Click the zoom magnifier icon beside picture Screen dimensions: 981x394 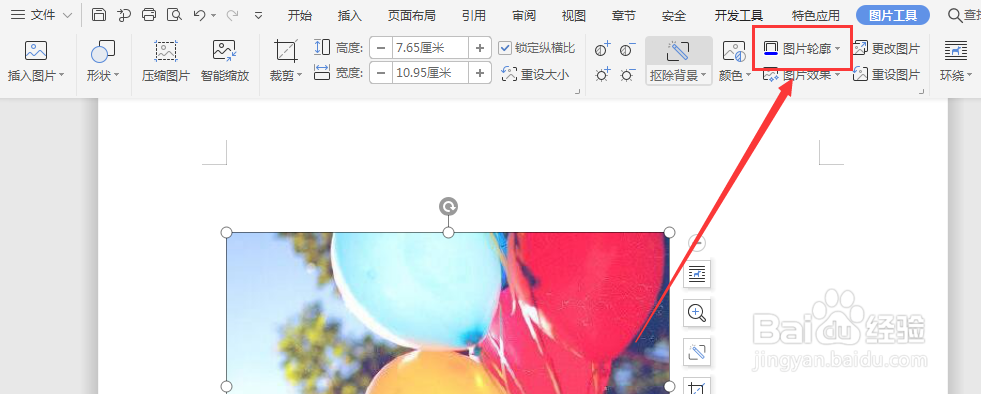point(697,313)
